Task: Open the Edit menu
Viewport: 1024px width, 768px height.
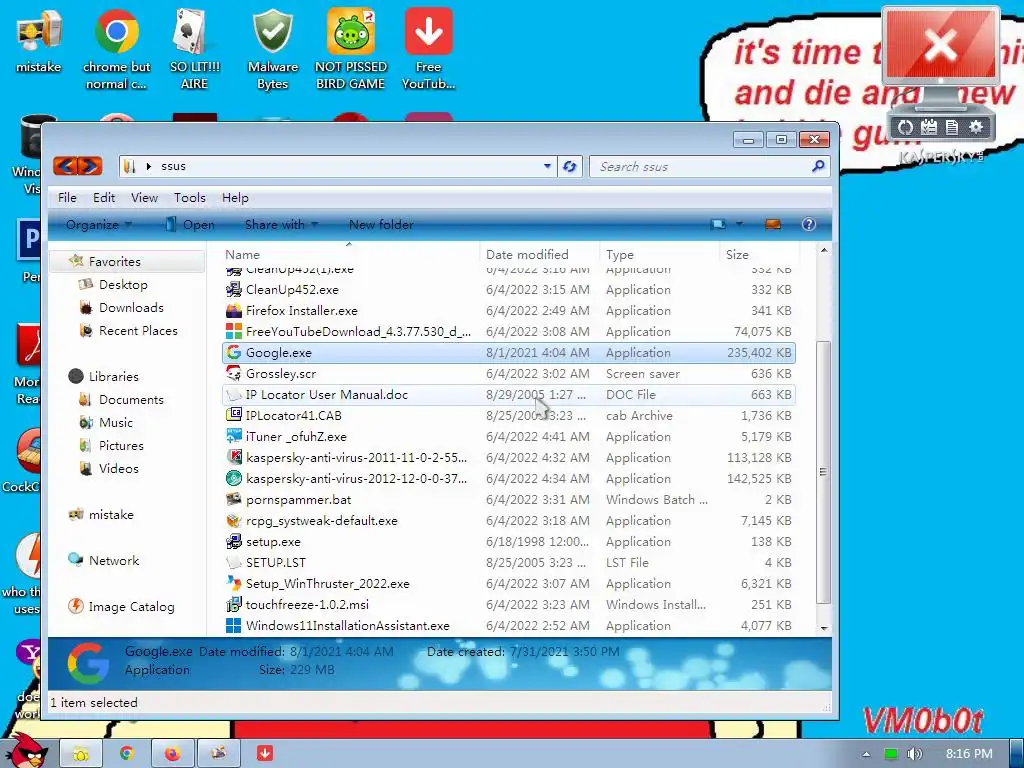Action: tap(104, 198)
